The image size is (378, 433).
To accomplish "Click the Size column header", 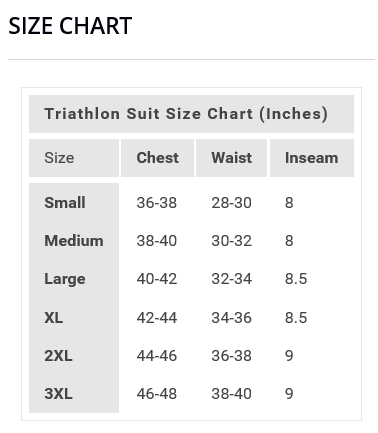I will pos(59,158).
